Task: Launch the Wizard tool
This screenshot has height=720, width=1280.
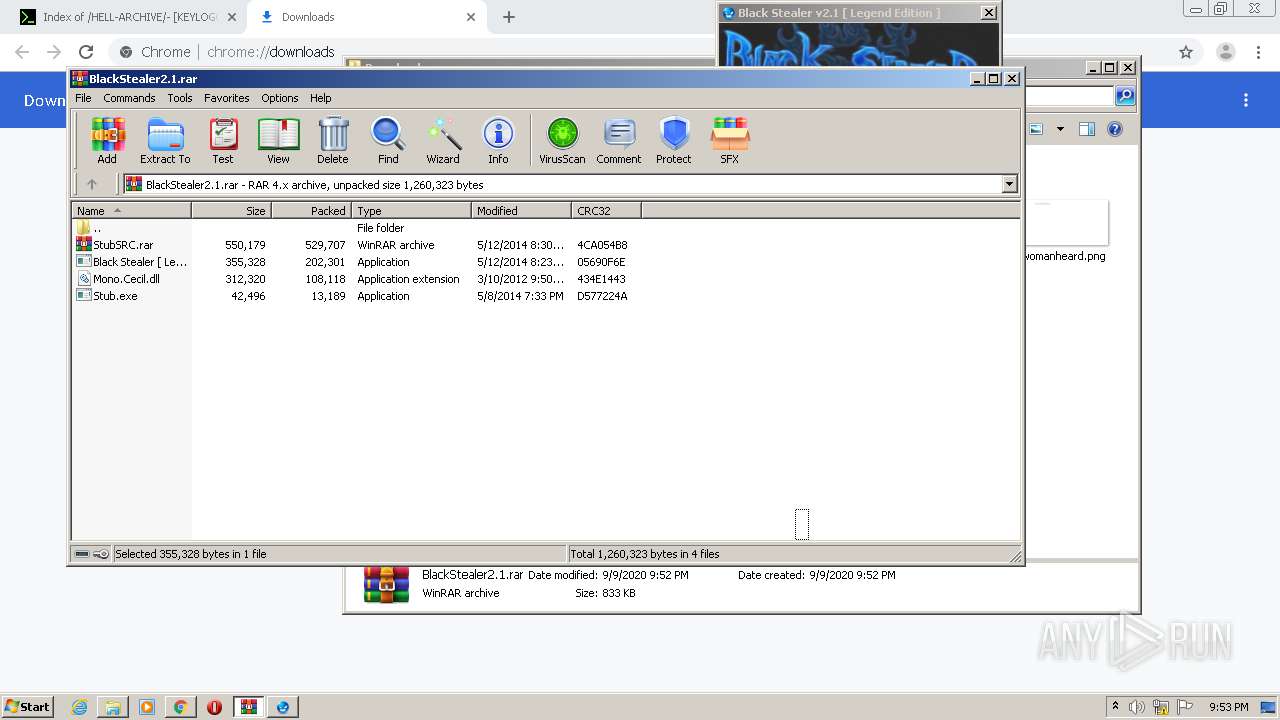Action: 443,141
